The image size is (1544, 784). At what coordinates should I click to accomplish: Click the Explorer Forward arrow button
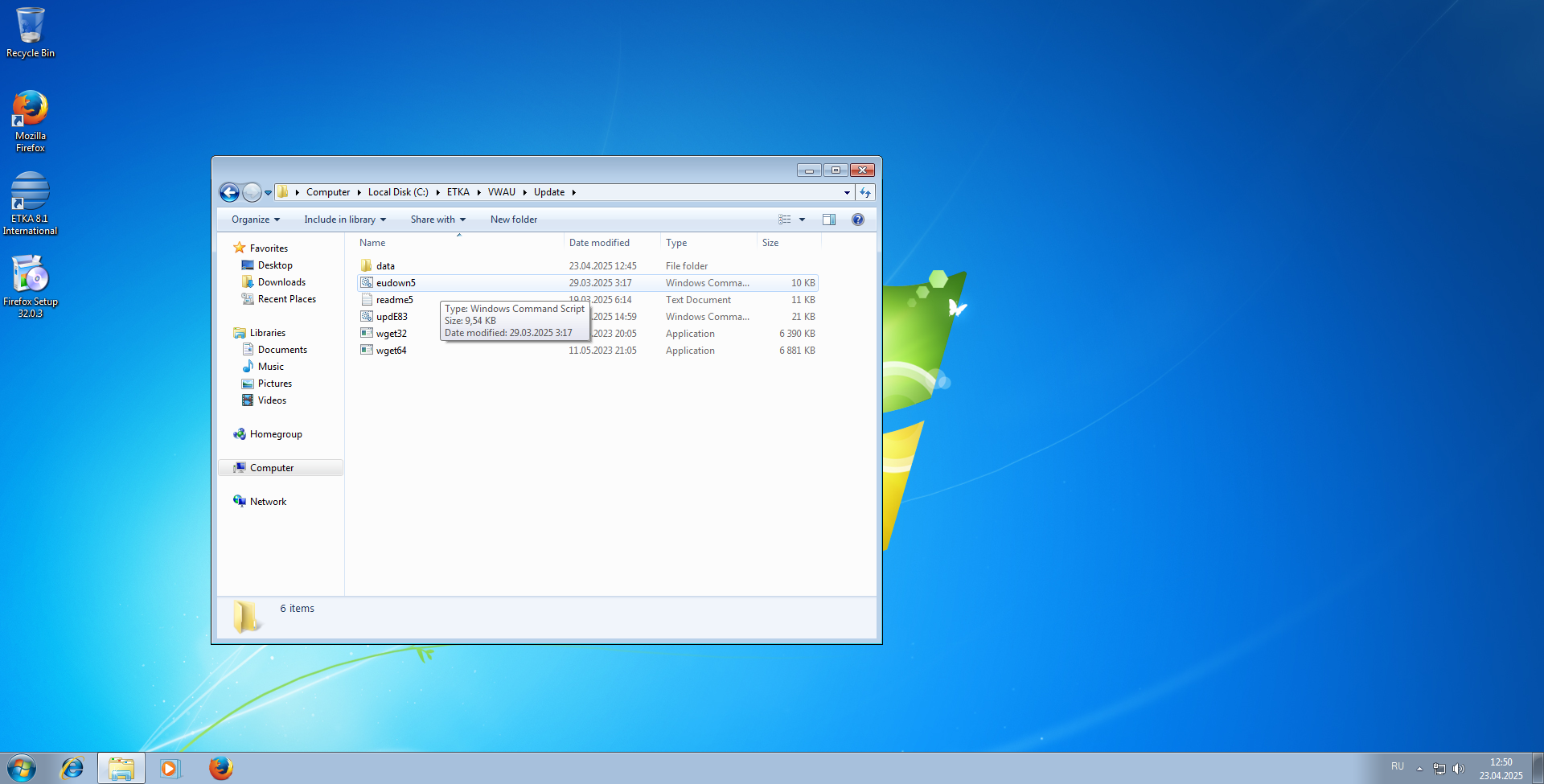point(252,192)
